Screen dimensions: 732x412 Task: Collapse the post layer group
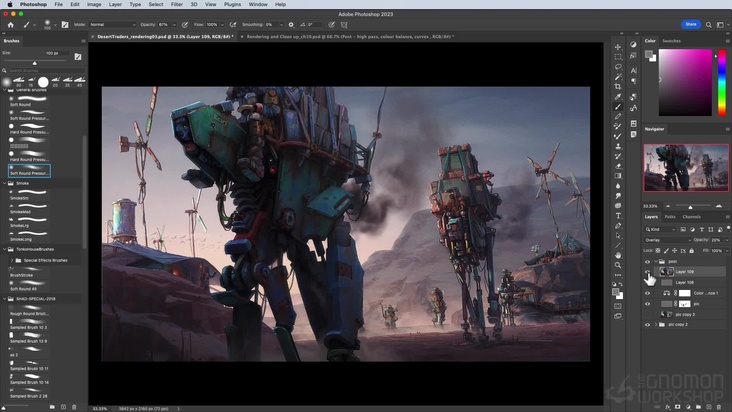point(656,261)
